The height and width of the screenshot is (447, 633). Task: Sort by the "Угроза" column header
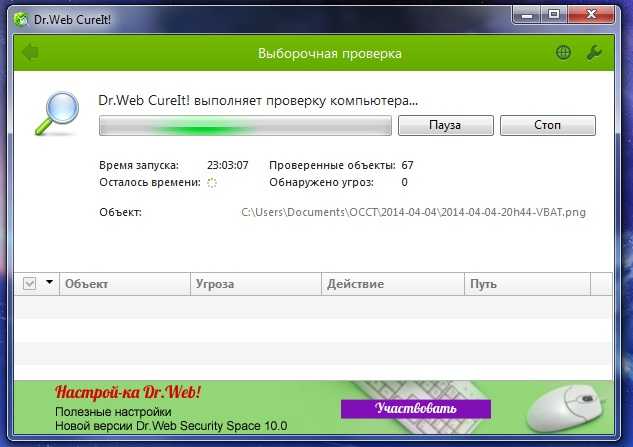[x=256, y=284]
